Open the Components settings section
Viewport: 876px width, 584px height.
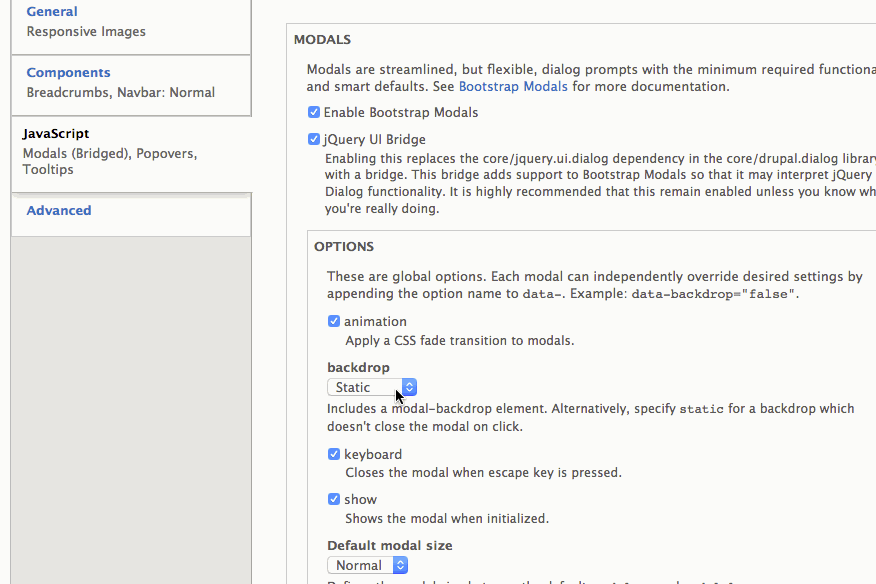coord(68,72)
